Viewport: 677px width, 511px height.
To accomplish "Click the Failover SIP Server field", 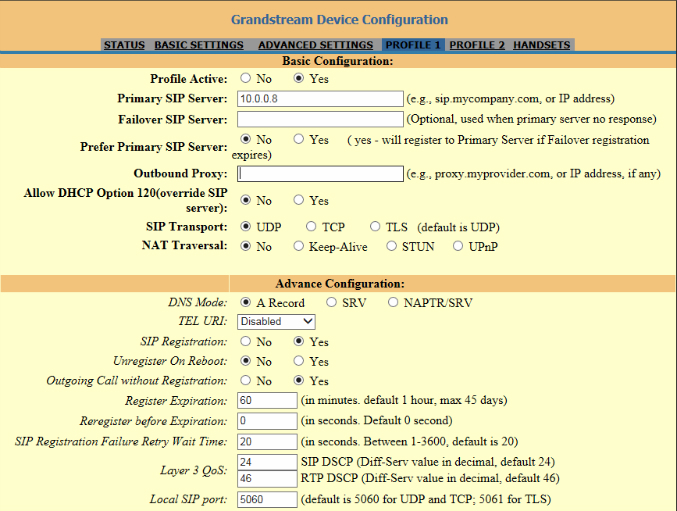I will click(320, 119).
